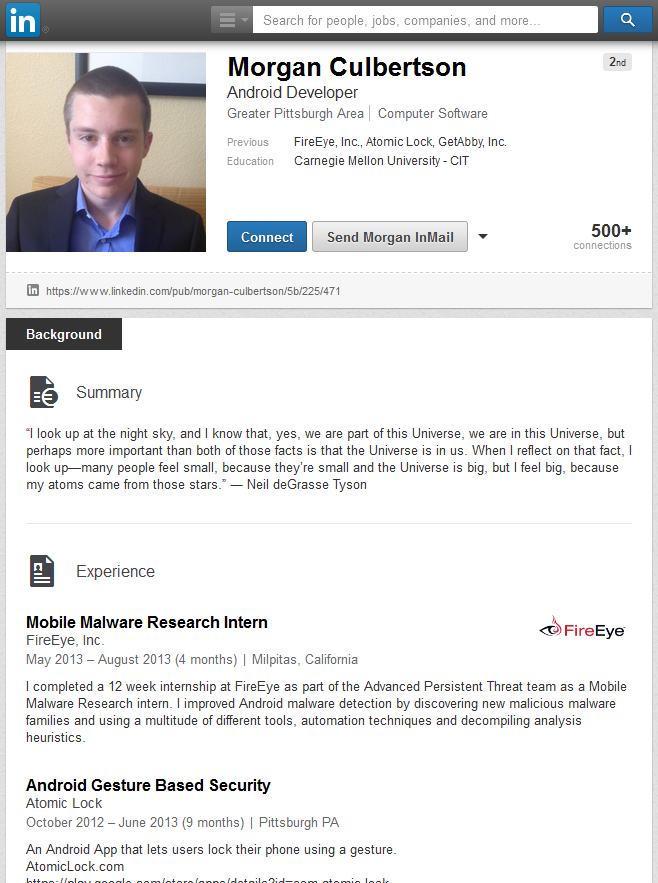The image size is (658, 883).
Task: Click Send Morgan InMail button
Action: [390, 237]
